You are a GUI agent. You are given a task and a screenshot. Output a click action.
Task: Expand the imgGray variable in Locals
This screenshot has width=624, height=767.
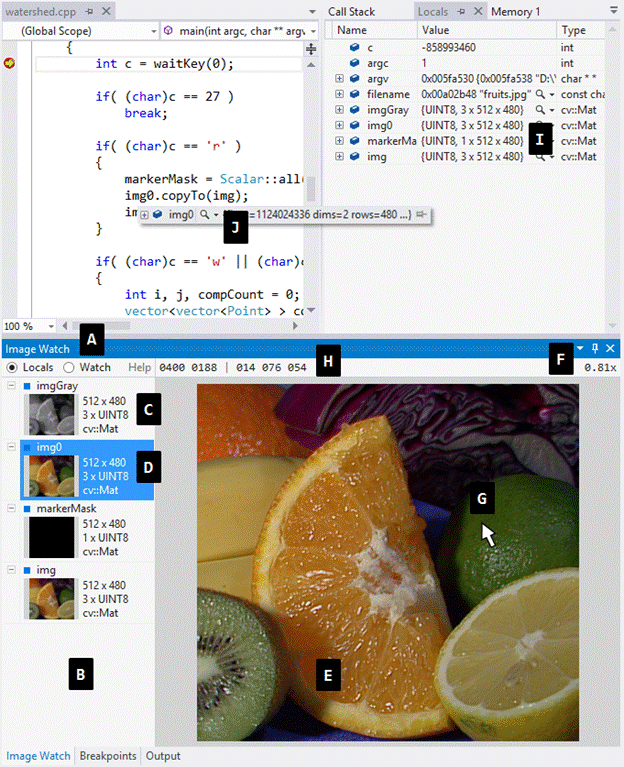(339, 110)
